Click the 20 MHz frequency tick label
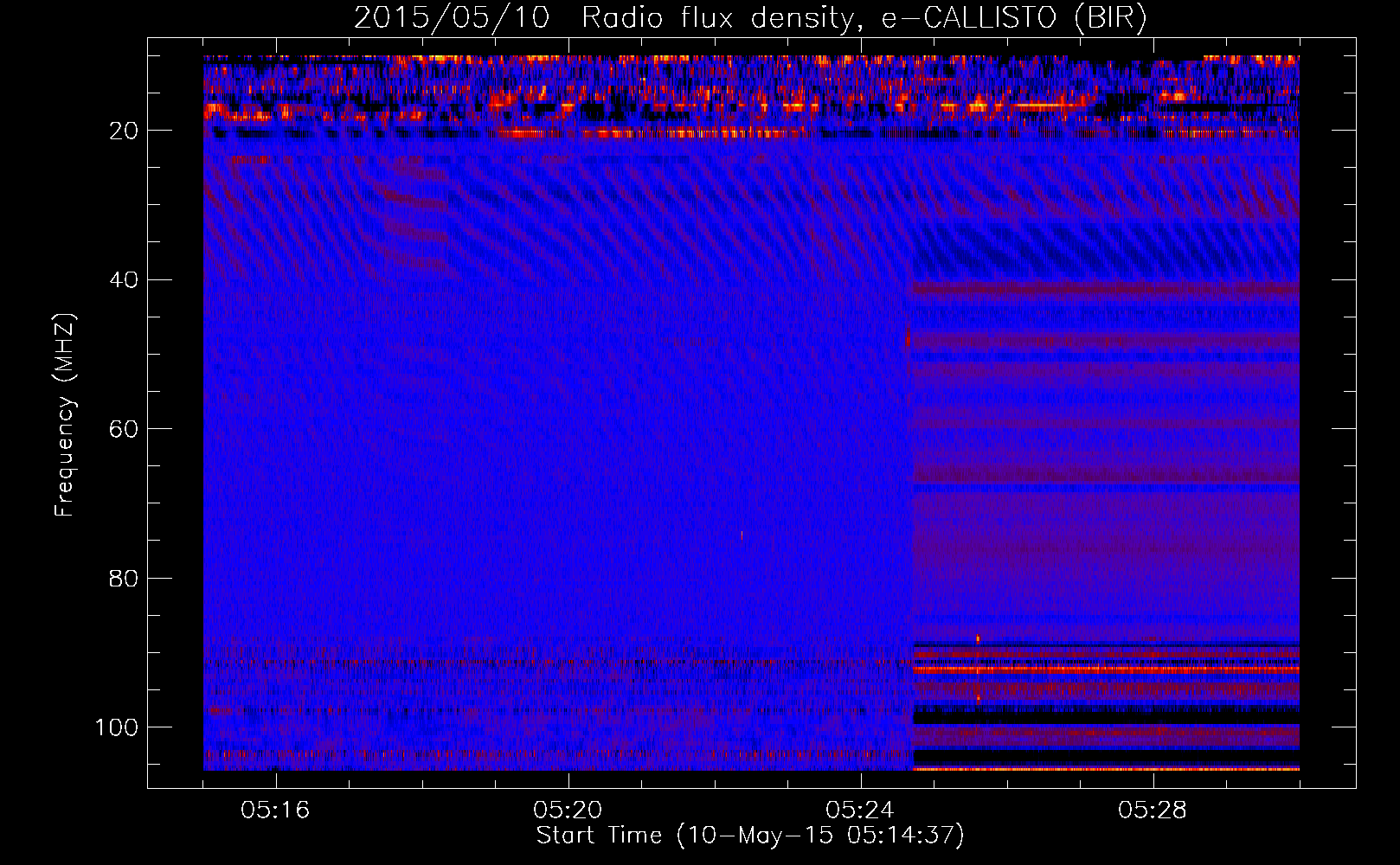This screenshot has width=1400, height=865. (125, 131)
